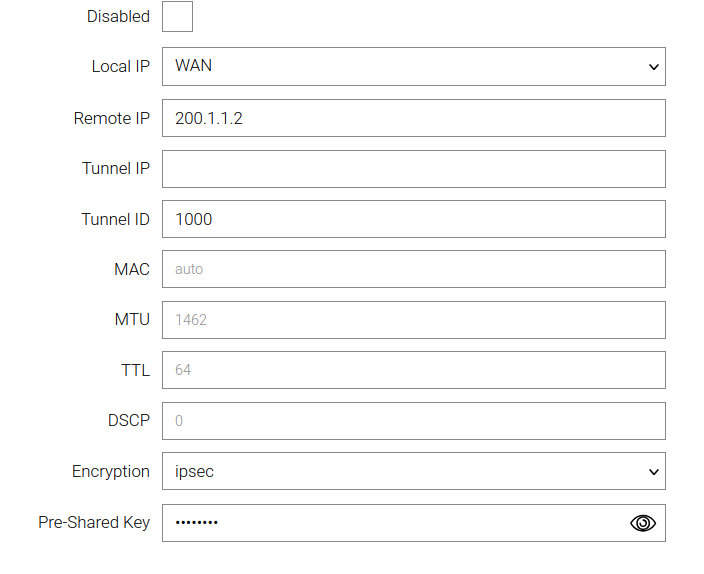Click the 'Local IP' label
Viewport: 704px width, 574px height.
pyautogui.click(x=120, y=67)
